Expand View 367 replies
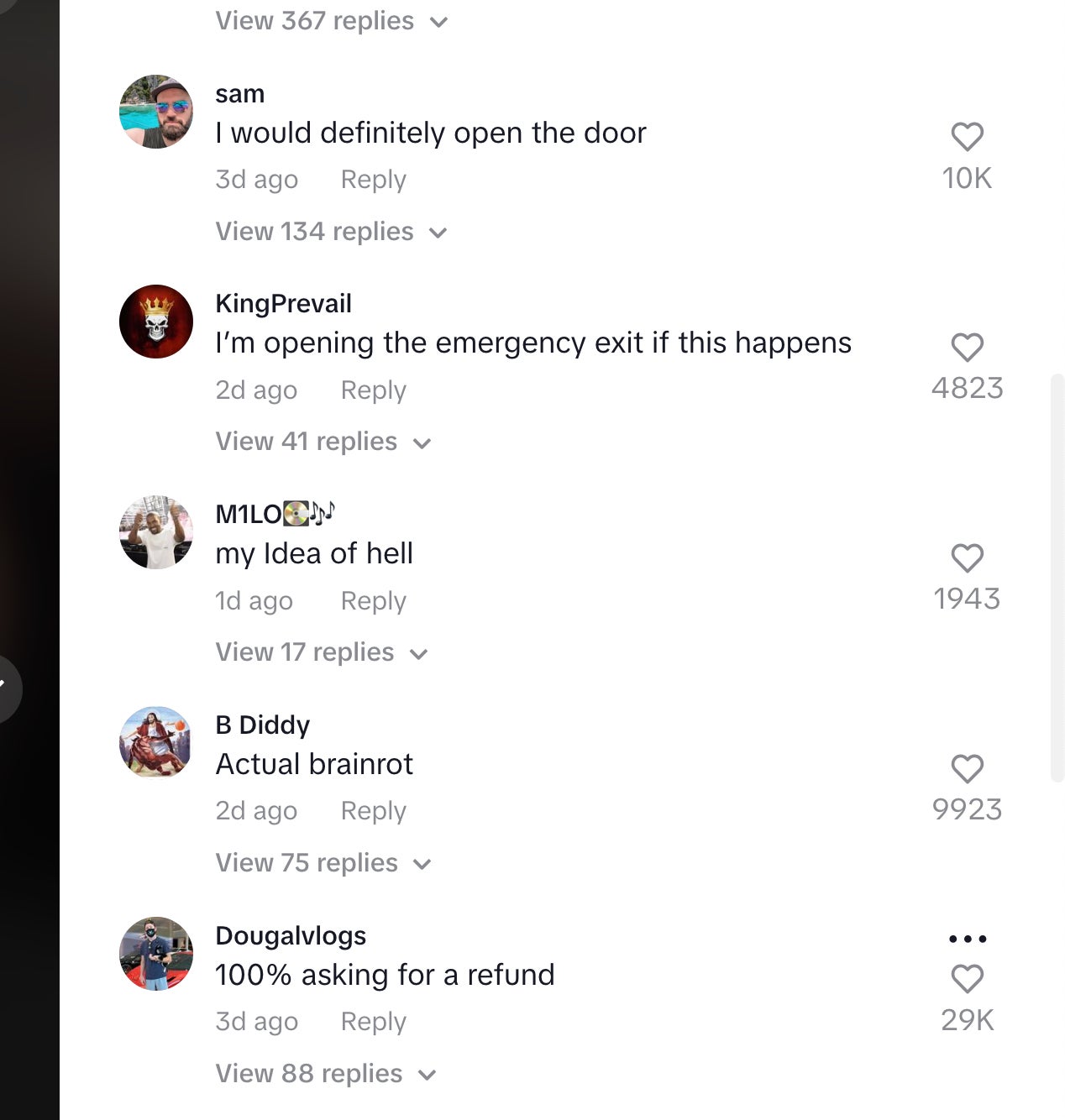 point(332,20)
